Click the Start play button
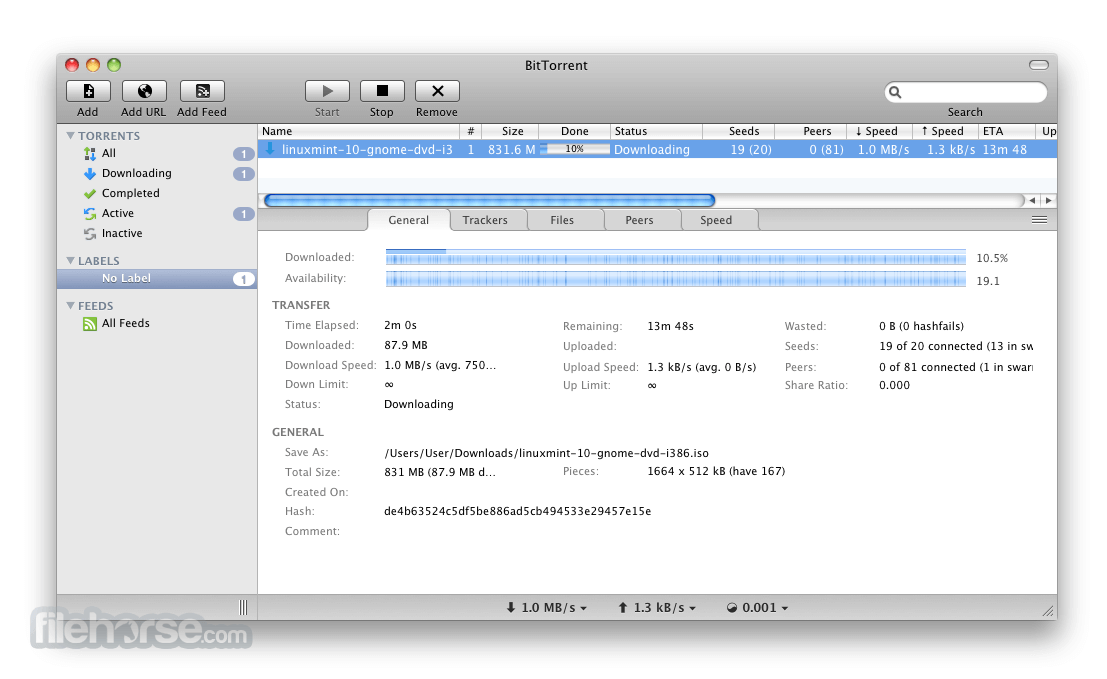The width and height of the screenshot is (1107, 679). 327,91
